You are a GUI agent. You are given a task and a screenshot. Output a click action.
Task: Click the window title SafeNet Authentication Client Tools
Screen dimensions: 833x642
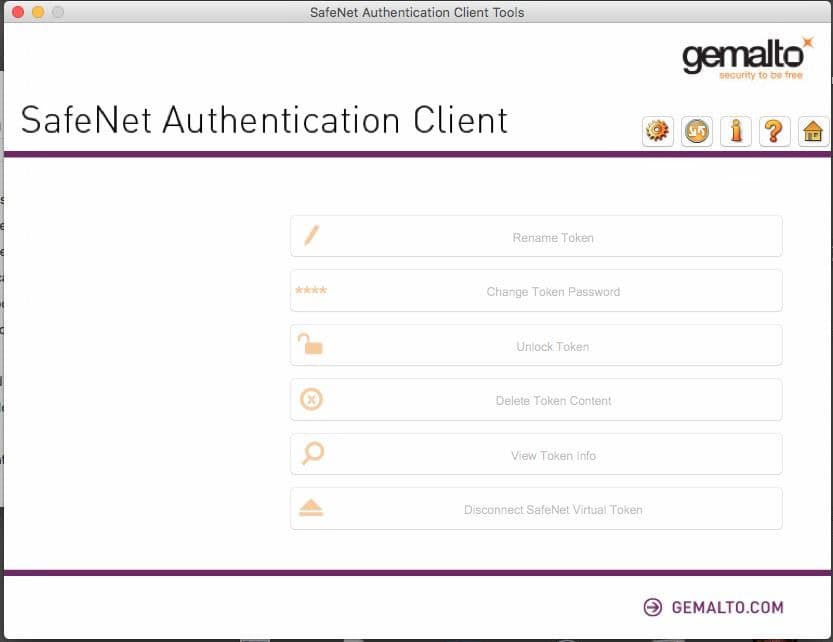(x=417, y=12)
